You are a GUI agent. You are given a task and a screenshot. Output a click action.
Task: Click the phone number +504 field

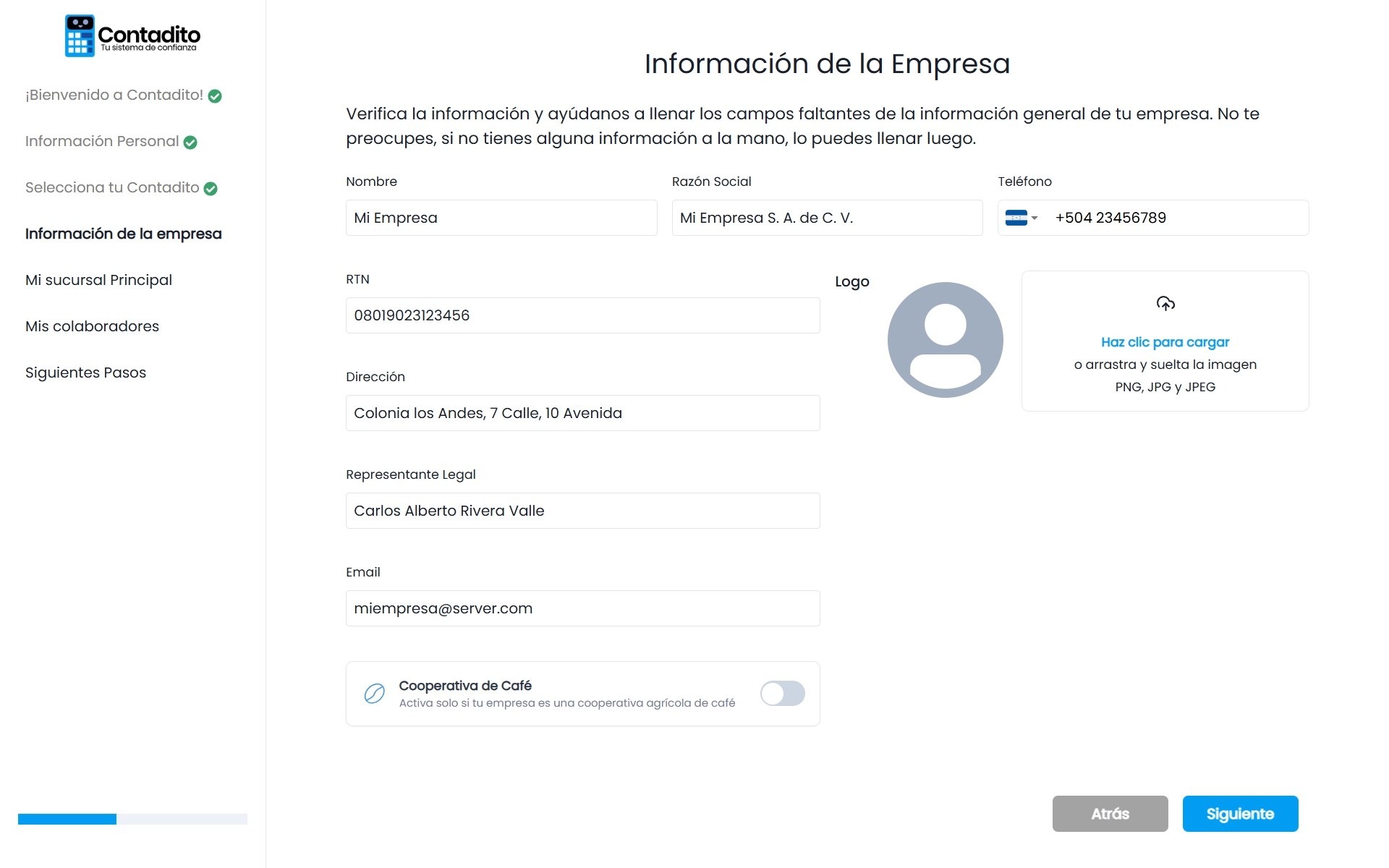tap(1153, 218)
